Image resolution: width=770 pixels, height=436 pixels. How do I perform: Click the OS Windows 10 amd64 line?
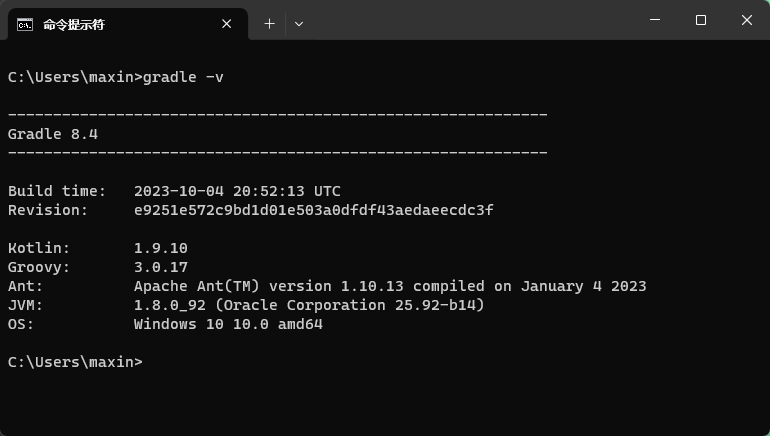pos(228,324)
